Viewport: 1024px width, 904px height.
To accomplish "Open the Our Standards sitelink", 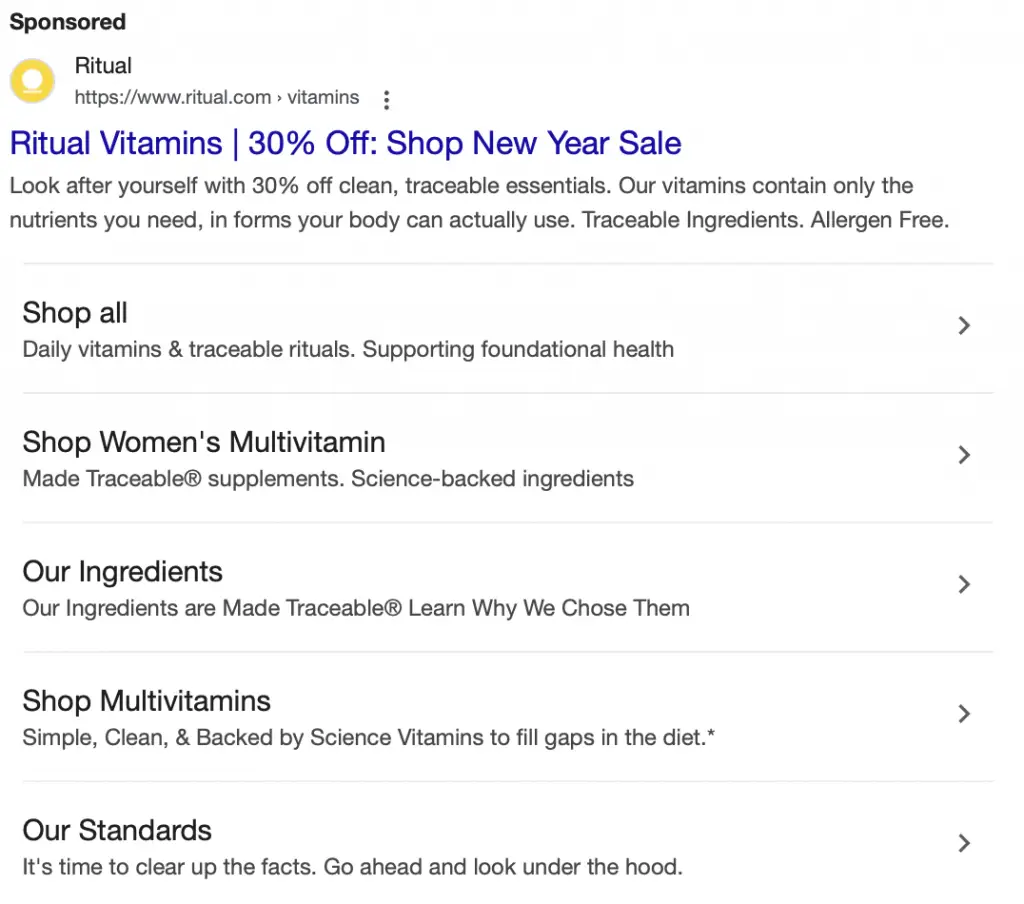I will [117, 830].
